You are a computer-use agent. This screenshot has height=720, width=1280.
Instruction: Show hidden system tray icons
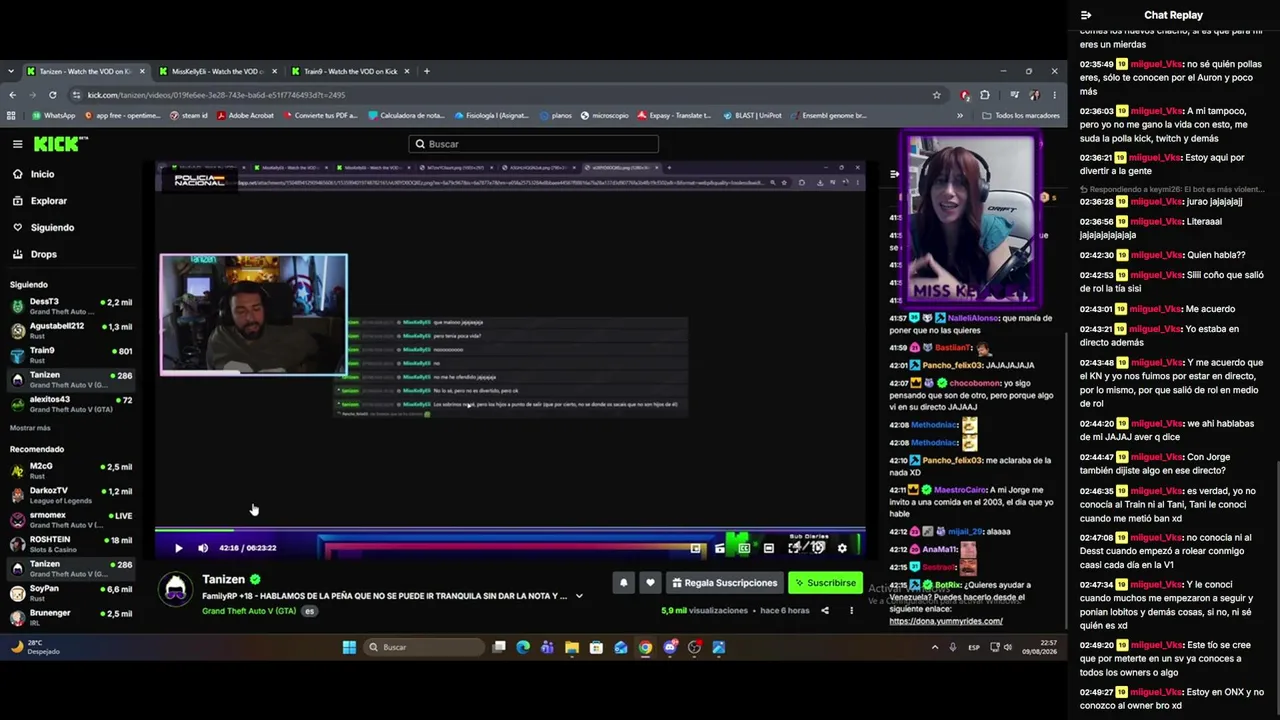935,647
